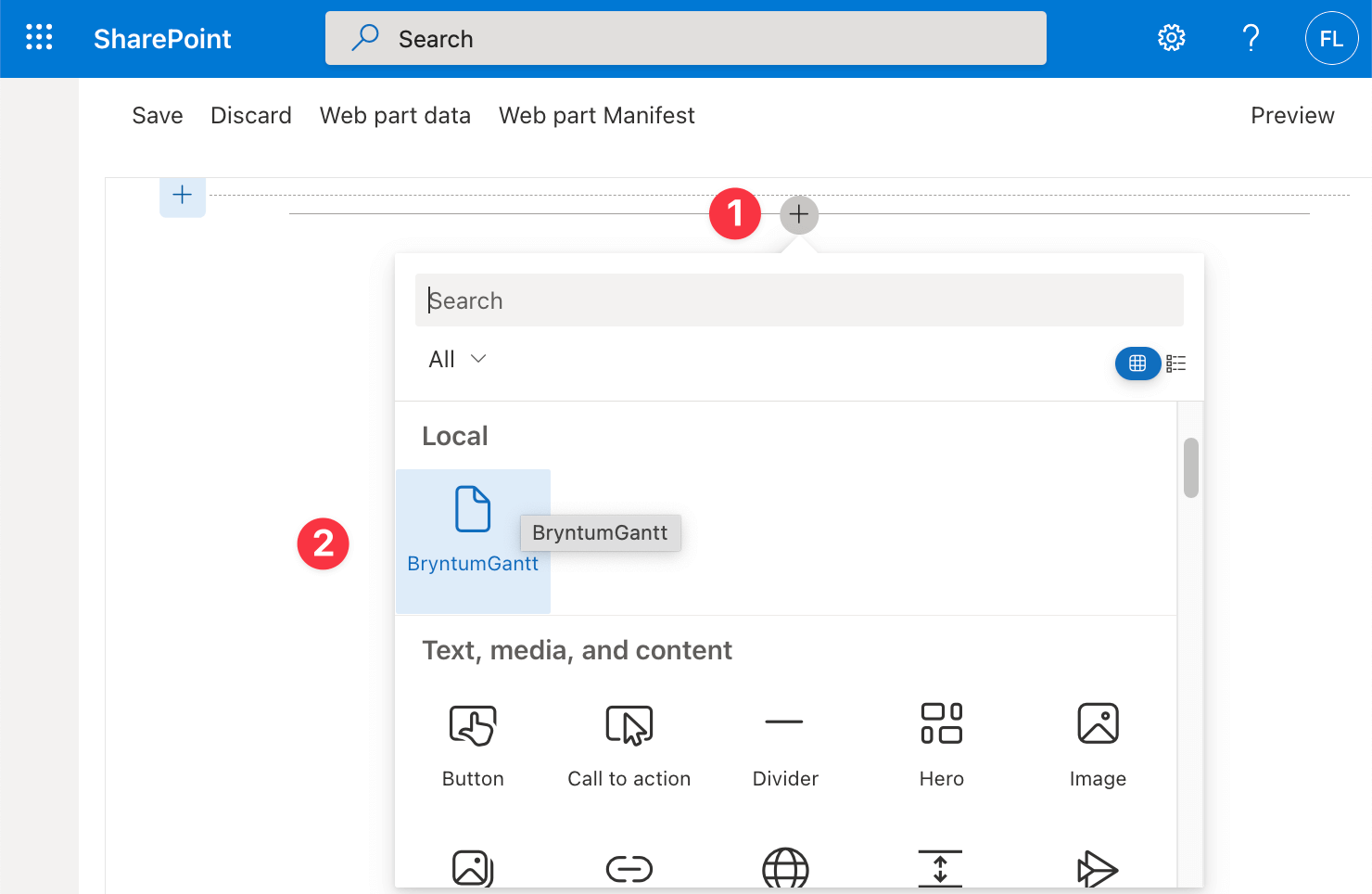Click the SharePoint home title
Image resolution: width=1372 pixels, height=894 pixels.
[x=162, y=39]
